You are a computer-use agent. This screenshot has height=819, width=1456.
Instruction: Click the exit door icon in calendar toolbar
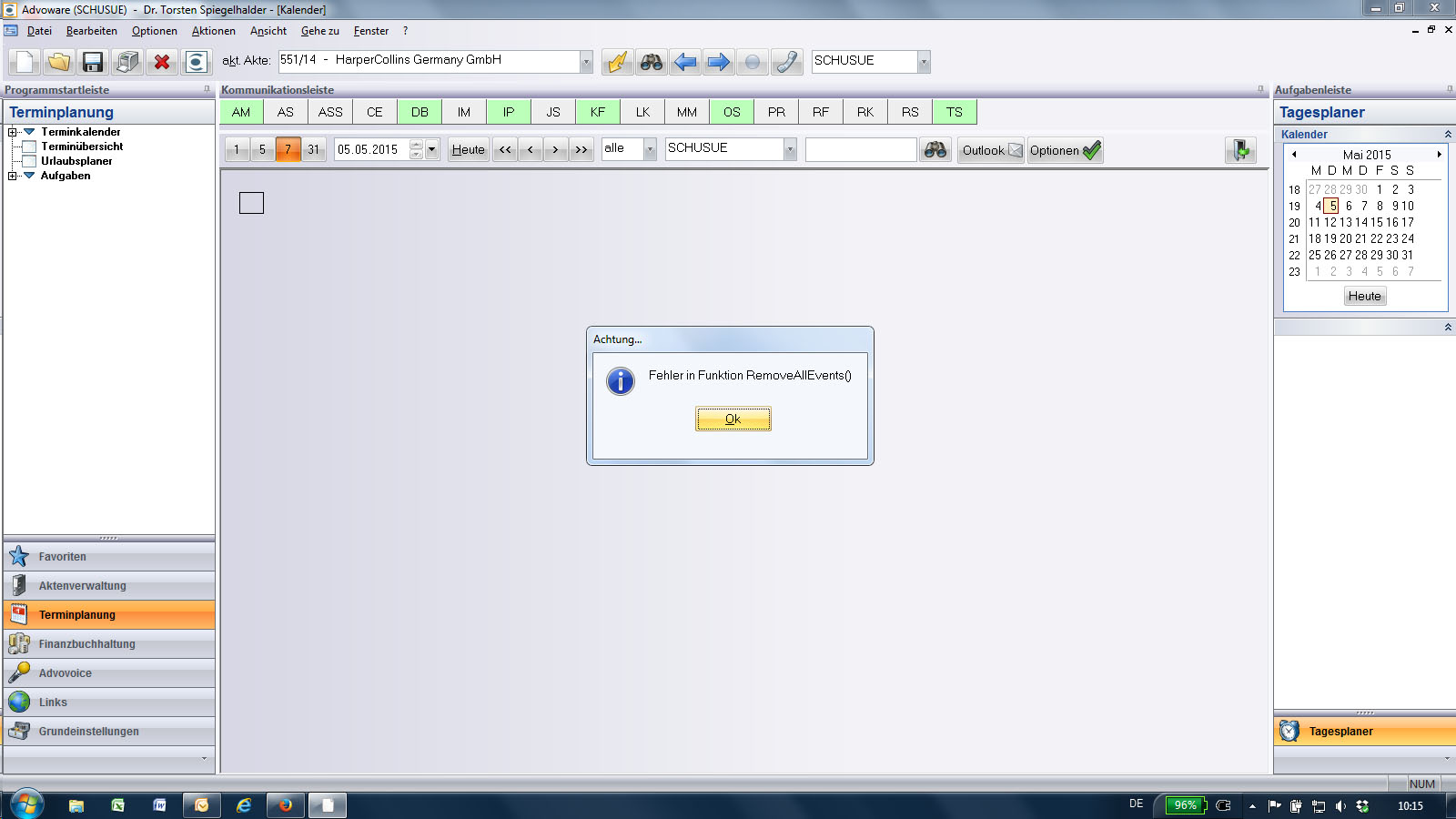coord(1240,150)
